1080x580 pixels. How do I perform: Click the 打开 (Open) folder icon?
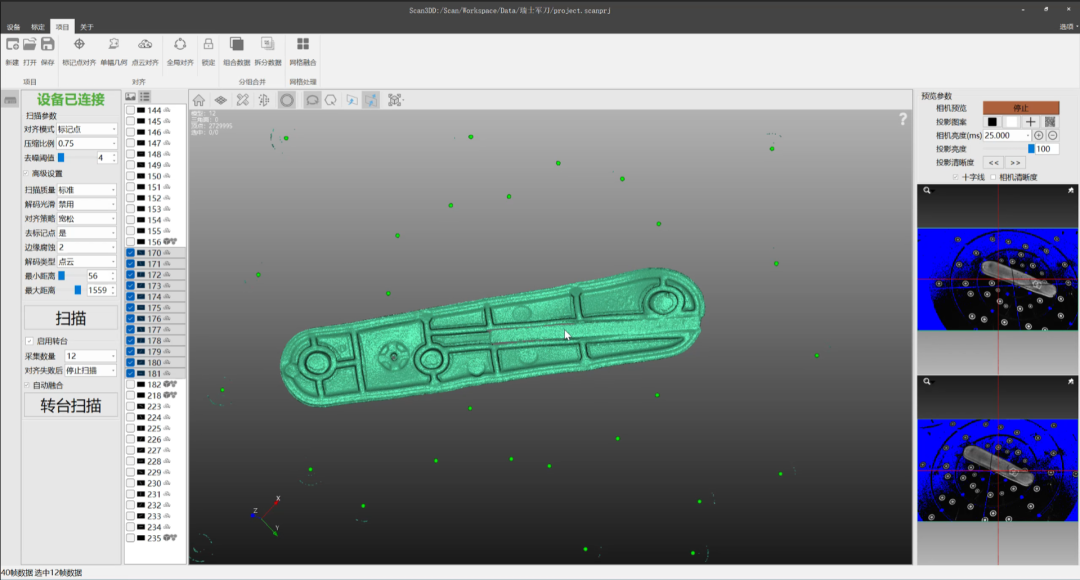click(30, 44)
